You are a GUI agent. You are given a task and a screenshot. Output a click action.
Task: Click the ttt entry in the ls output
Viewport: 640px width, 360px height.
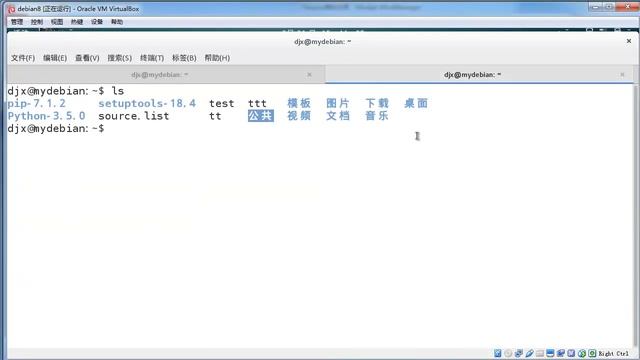coord(257,104)
